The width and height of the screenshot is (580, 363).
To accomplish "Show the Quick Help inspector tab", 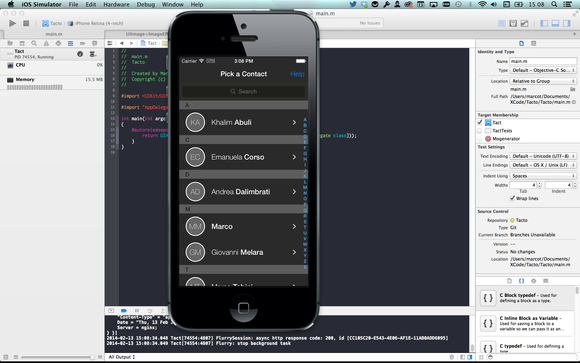I will [x=533, y=44].
